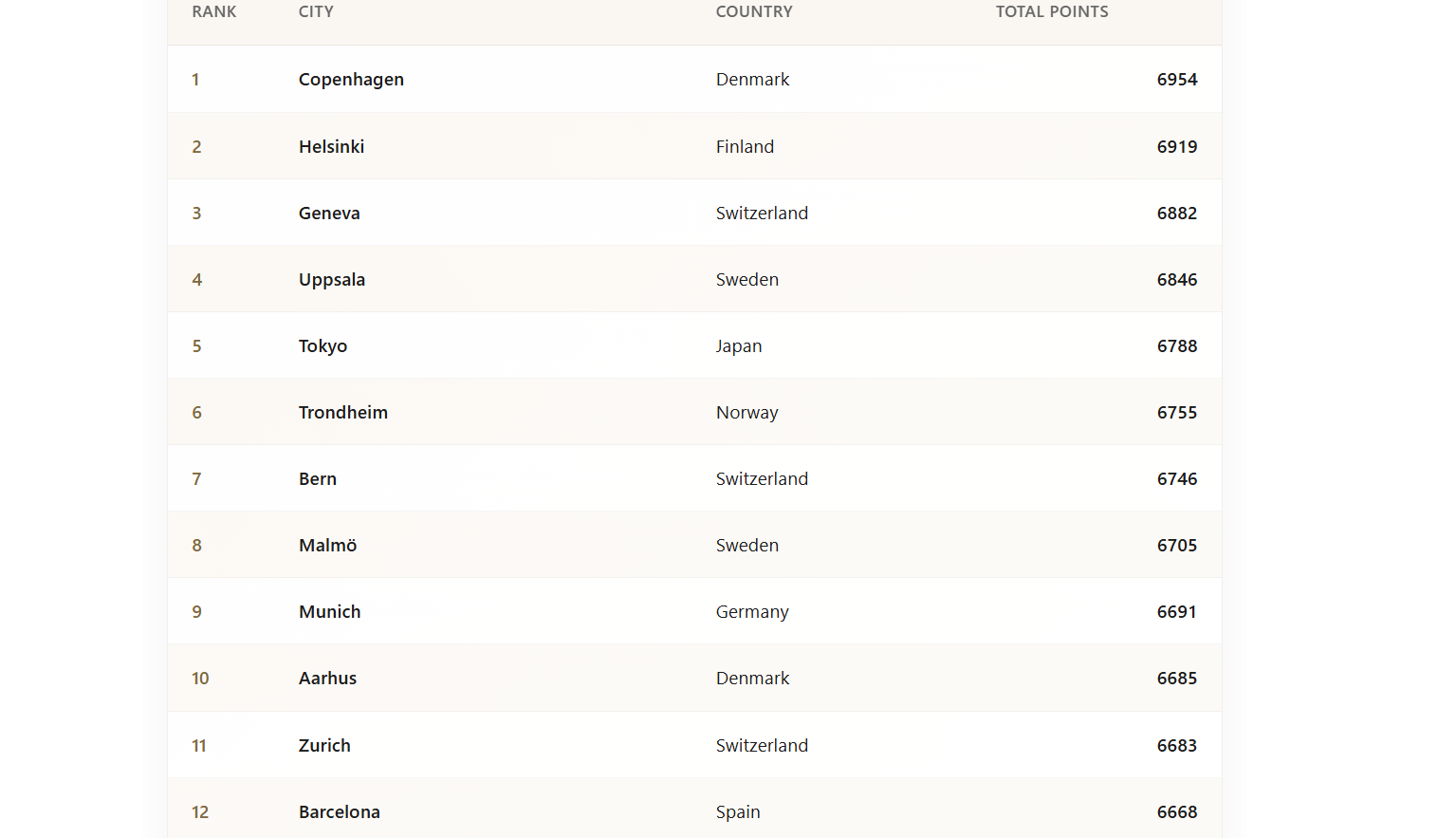The height and width of the screenshot is (838, 1456).
Task: Select the Copenhagen city row
Action: (x=694, y=80)
